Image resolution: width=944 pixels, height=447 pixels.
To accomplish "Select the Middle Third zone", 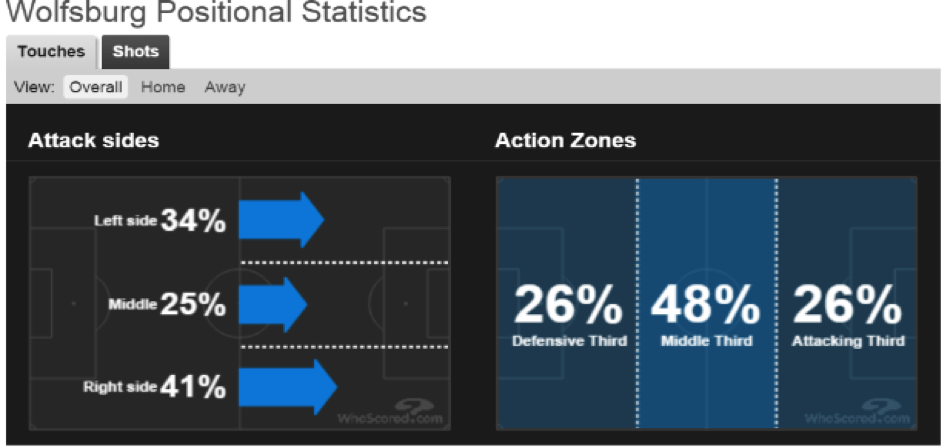I will pyautogui.click(x=706, y=303).
